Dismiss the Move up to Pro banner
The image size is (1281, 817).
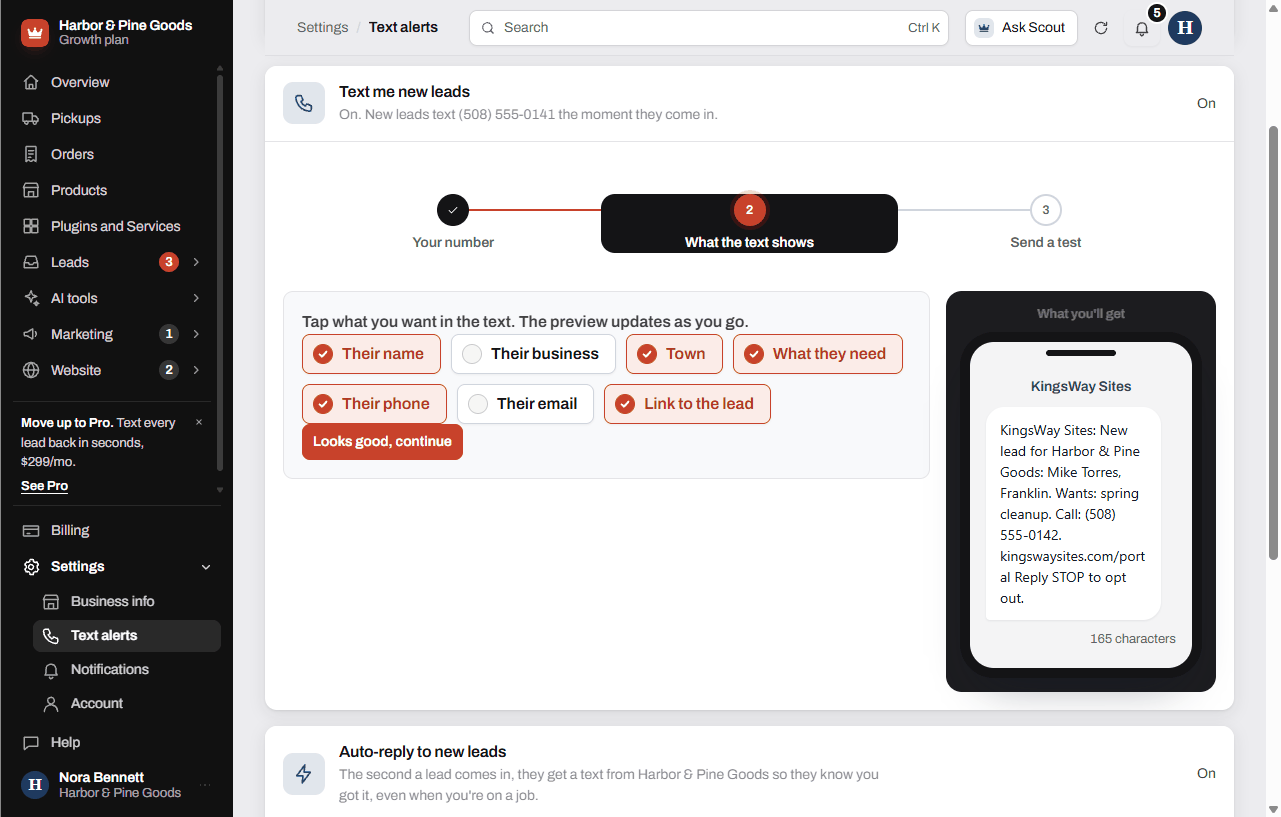click(x=199, y=422)
